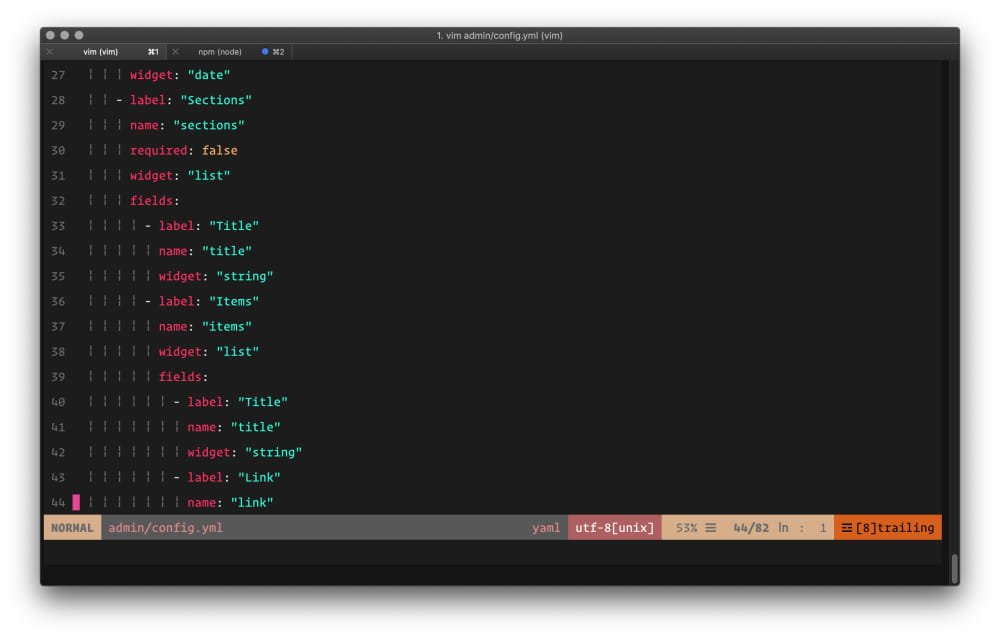Click the 44/82 line position indicator
This screenshot has height=639, width=1000.
[x=751, y=528]
